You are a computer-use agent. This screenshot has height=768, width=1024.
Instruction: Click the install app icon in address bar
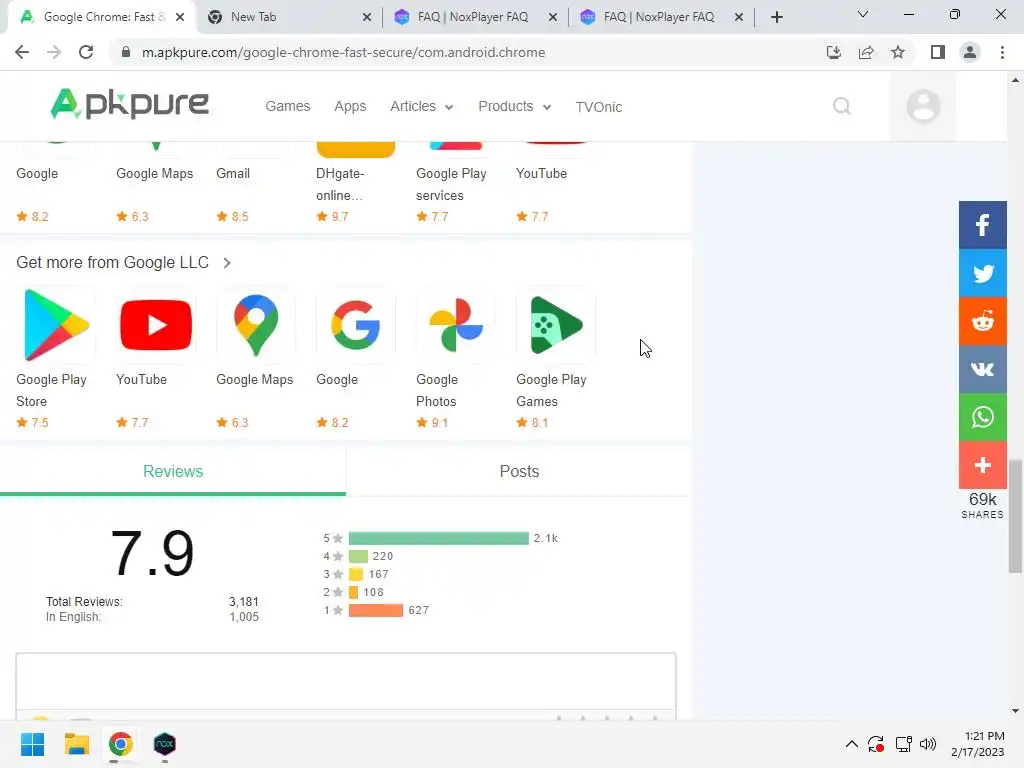coord(834,52)
